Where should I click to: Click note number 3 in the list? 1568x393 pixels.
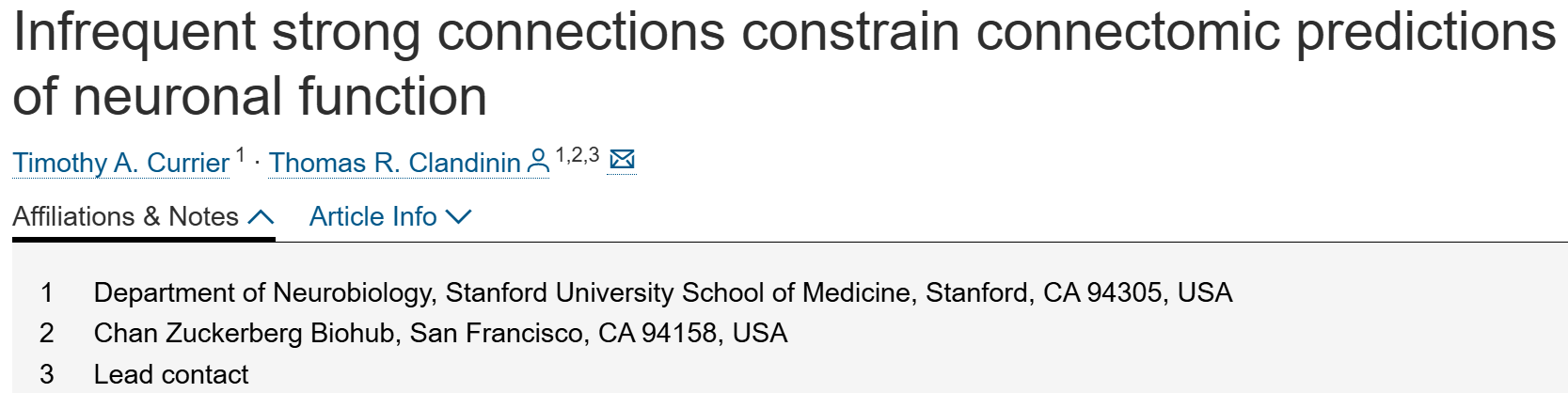(46, 374)
